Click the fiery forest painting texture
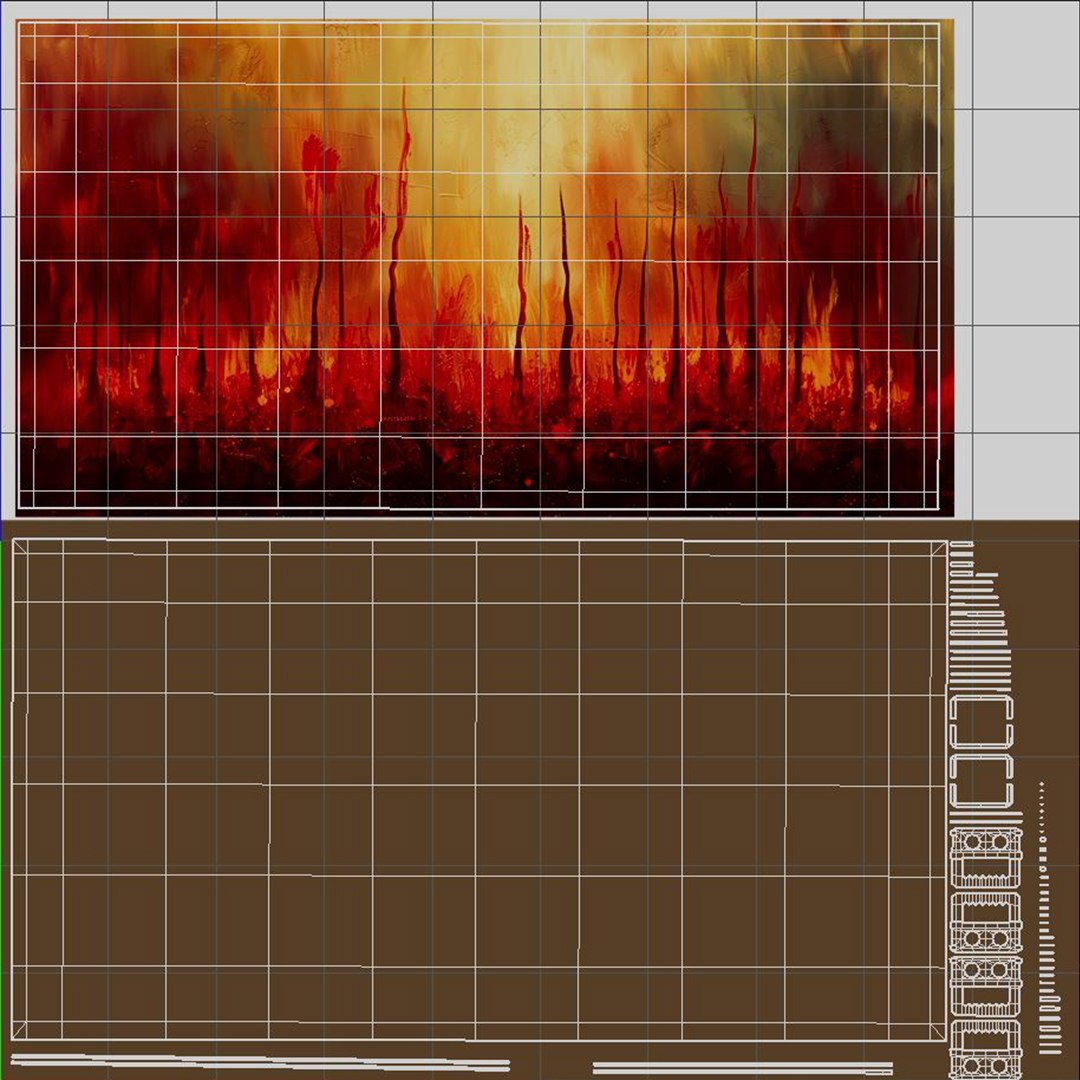Image resolution: width=1080 pixels, height=1080 pixels. pos(485,267)
